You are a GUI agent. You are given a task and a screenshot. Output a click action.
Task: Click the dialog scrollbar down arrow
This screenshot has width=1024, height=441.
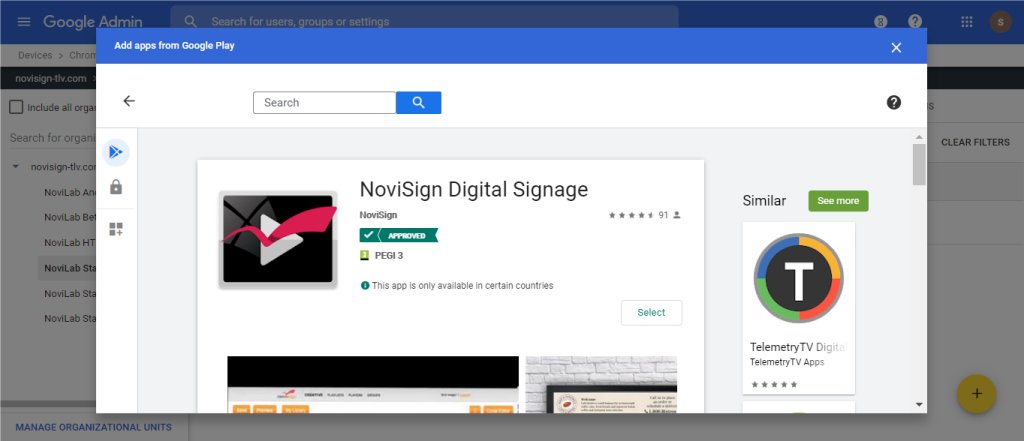(920, 404)
